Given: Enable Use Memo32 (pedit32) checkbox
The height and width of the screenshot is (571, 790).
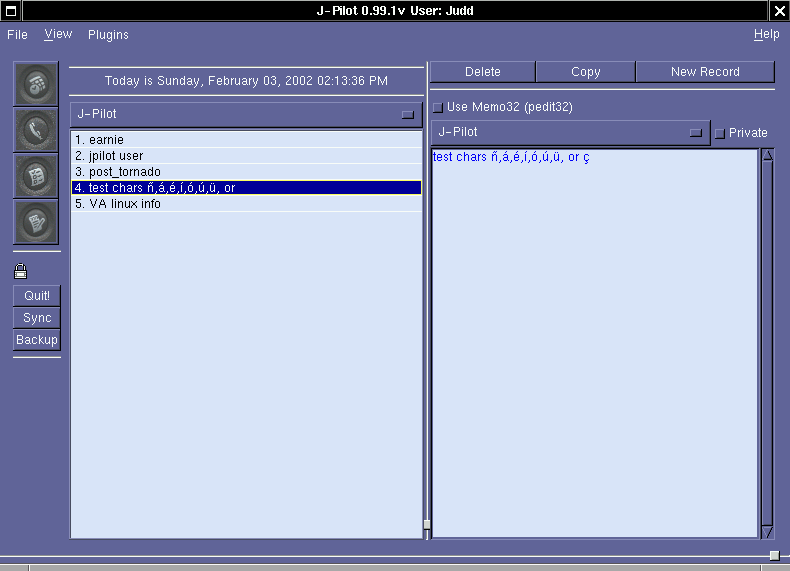Looking at the screenshot, I should coord(438,107).
